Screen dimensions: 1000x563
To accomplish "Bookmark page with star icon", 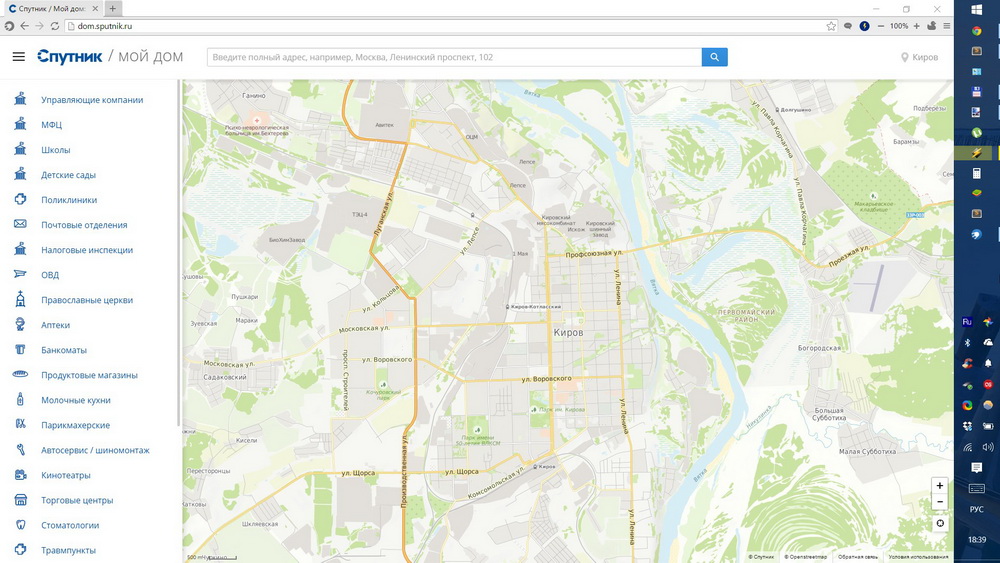I will coord(831,26).
